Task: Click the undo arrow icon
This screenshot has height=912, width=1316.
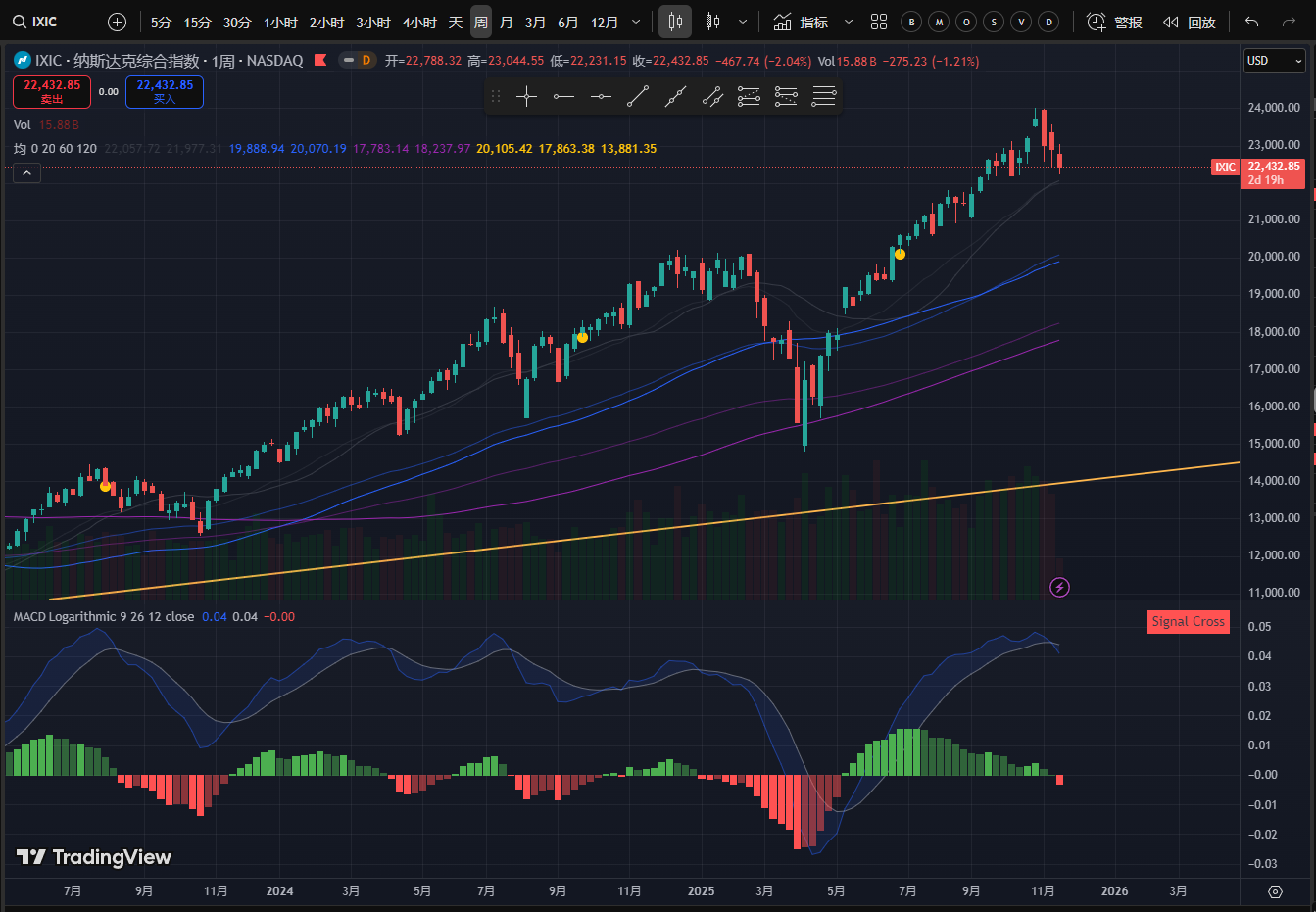Action: (x=1251, y=22)
